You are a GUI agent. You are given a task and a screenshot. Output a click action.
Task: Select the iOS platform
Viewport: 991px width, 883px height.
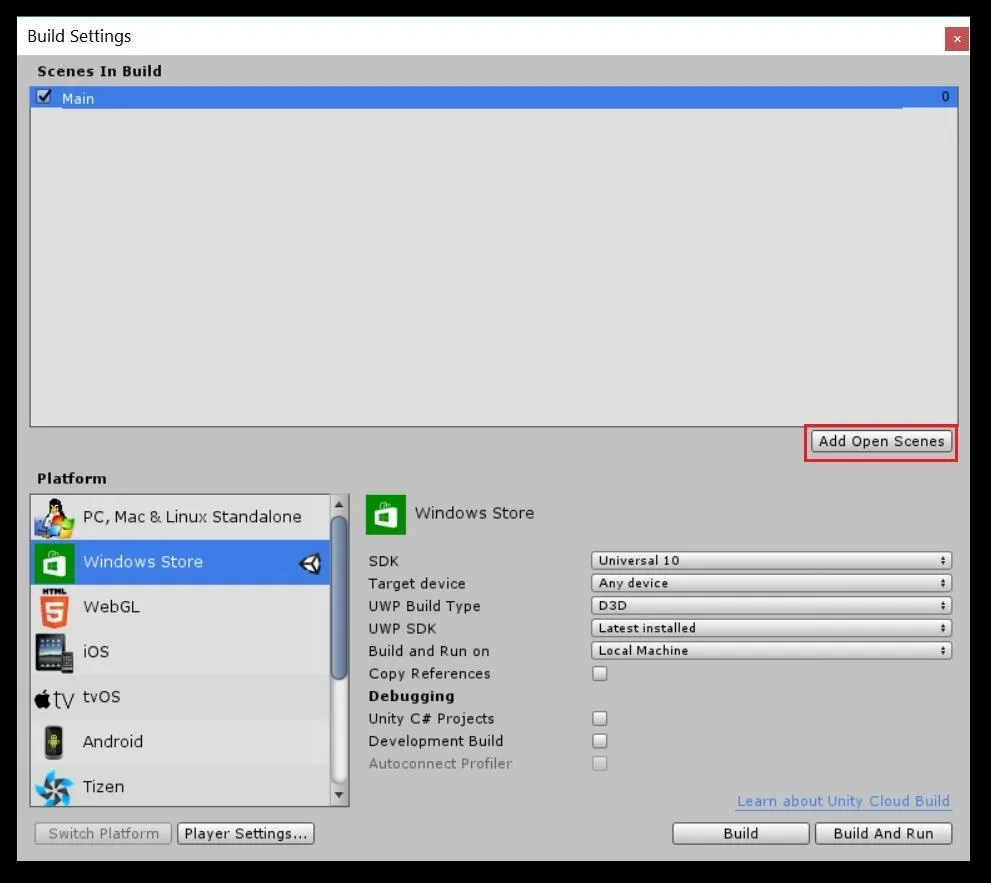180,652
